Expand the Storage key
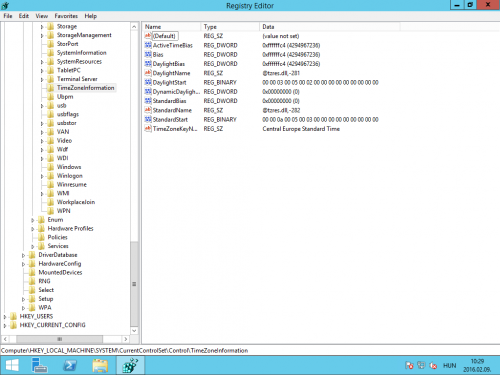Screen dimensions: 500x375 tap(42, 27)
